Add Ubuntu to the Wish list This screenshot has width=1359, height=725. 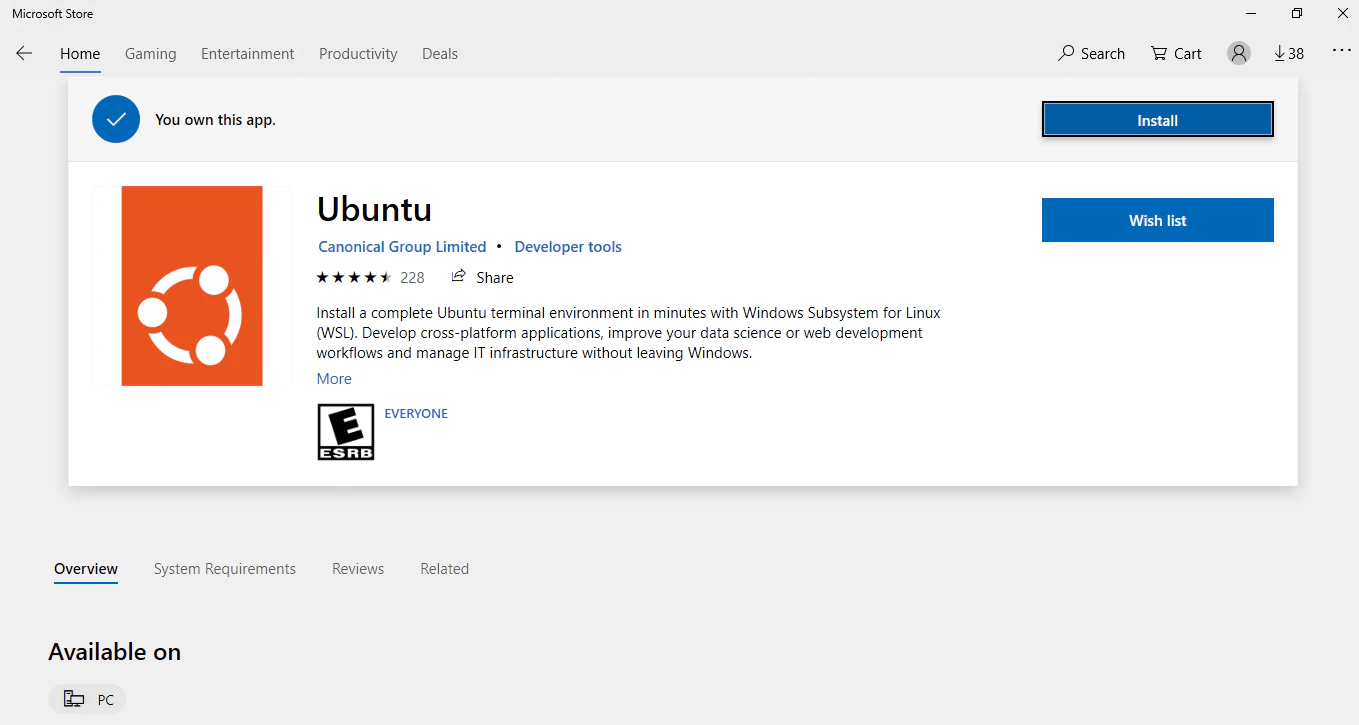click(1157, 219)
